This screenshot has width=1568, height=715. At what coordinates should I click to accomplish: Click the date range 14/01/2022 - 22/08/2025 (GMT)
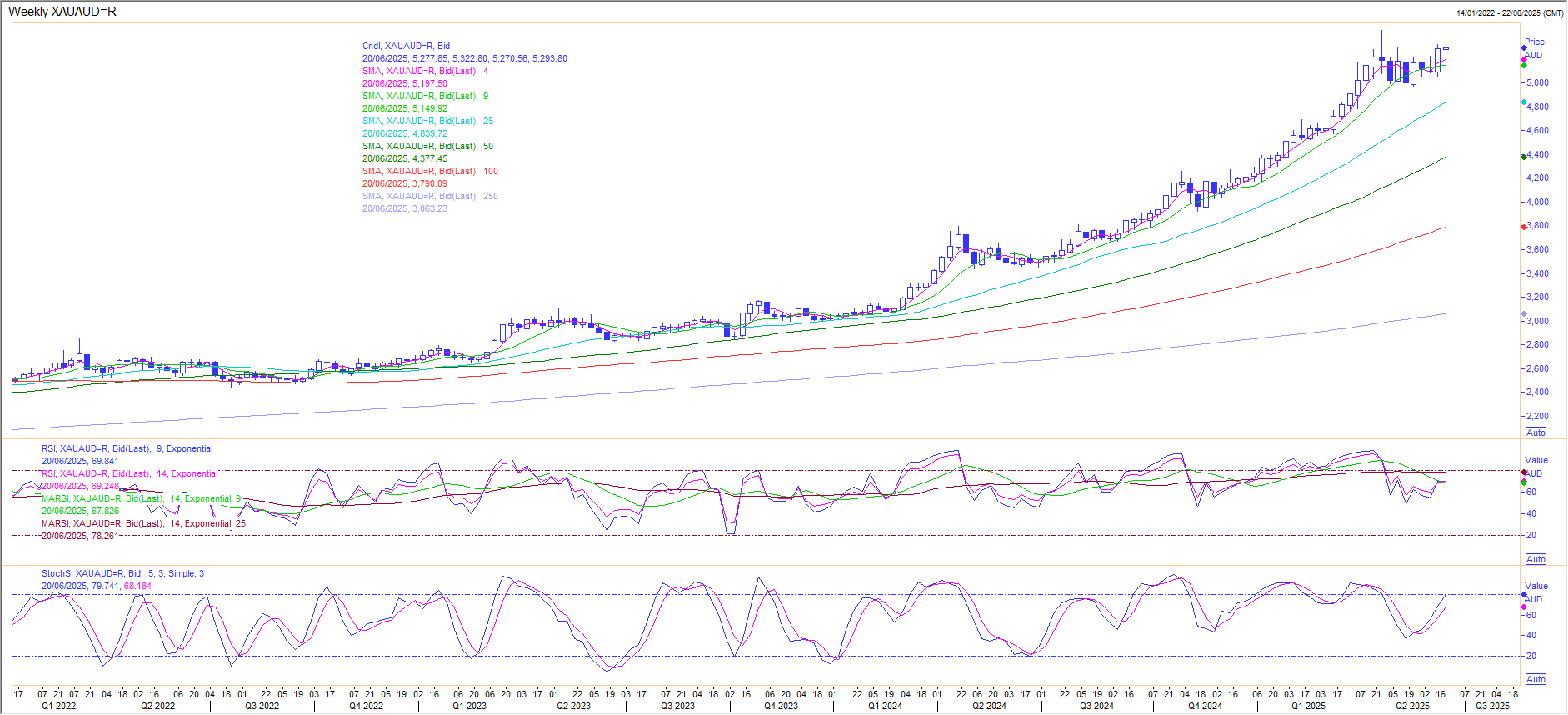1510,13
